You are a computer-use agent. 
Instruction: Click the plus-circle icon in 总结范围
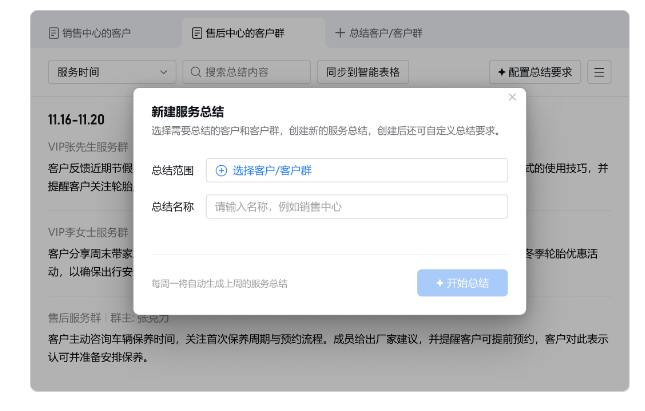point(222,170)
